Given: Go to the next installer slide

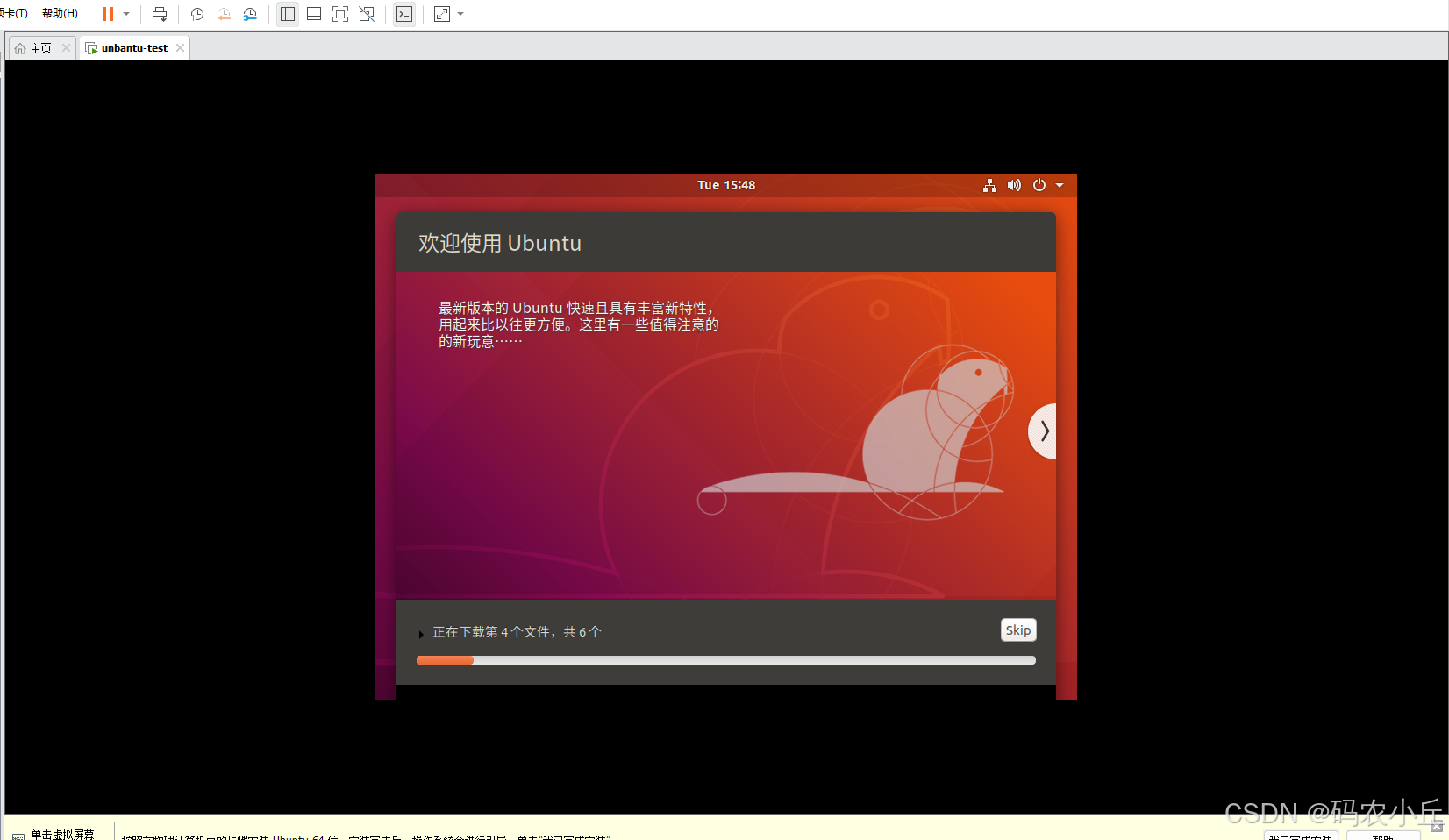Looking at the screenshot, I should pos(1043,431).
